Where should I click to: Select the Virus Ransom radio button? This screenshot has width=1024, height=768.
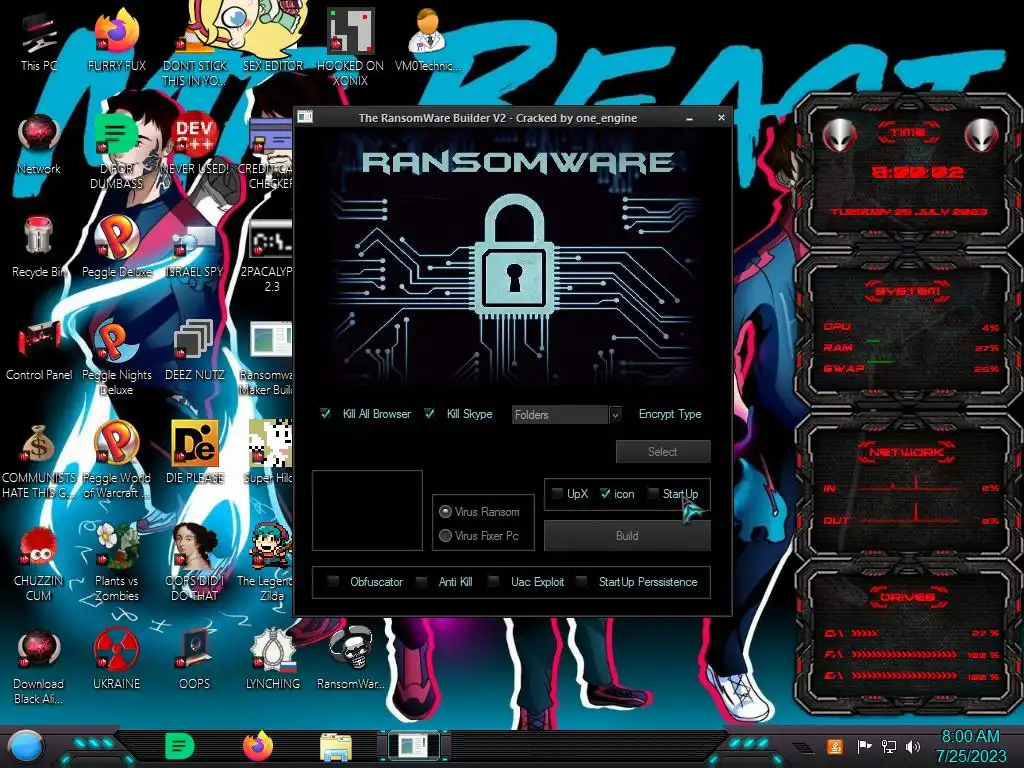pos(446,511)
